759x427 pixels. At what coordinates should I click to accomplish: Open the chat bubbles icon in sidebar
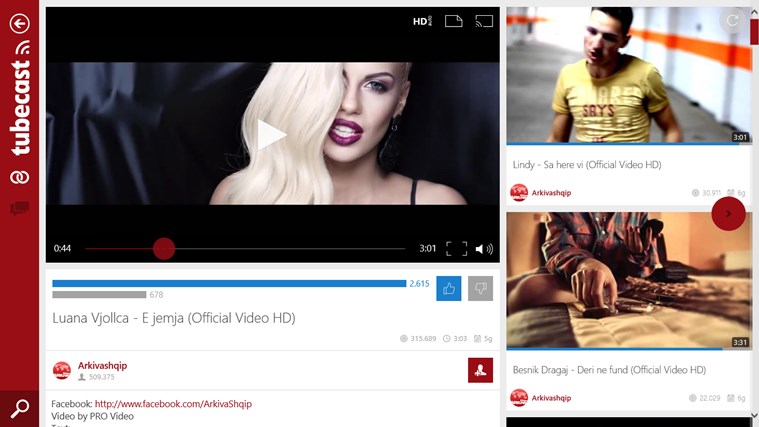click(19, 209)
